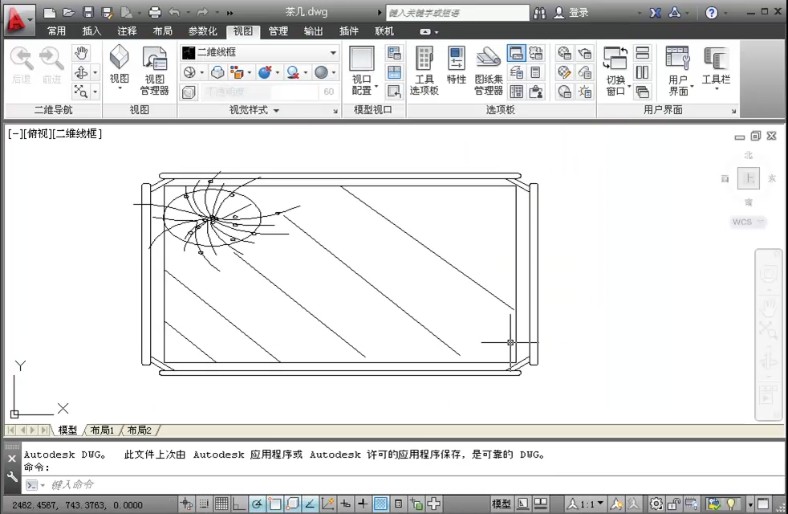Click the binoculars search icon
This screenshot has width=788, height=514.
coord(540,13)
